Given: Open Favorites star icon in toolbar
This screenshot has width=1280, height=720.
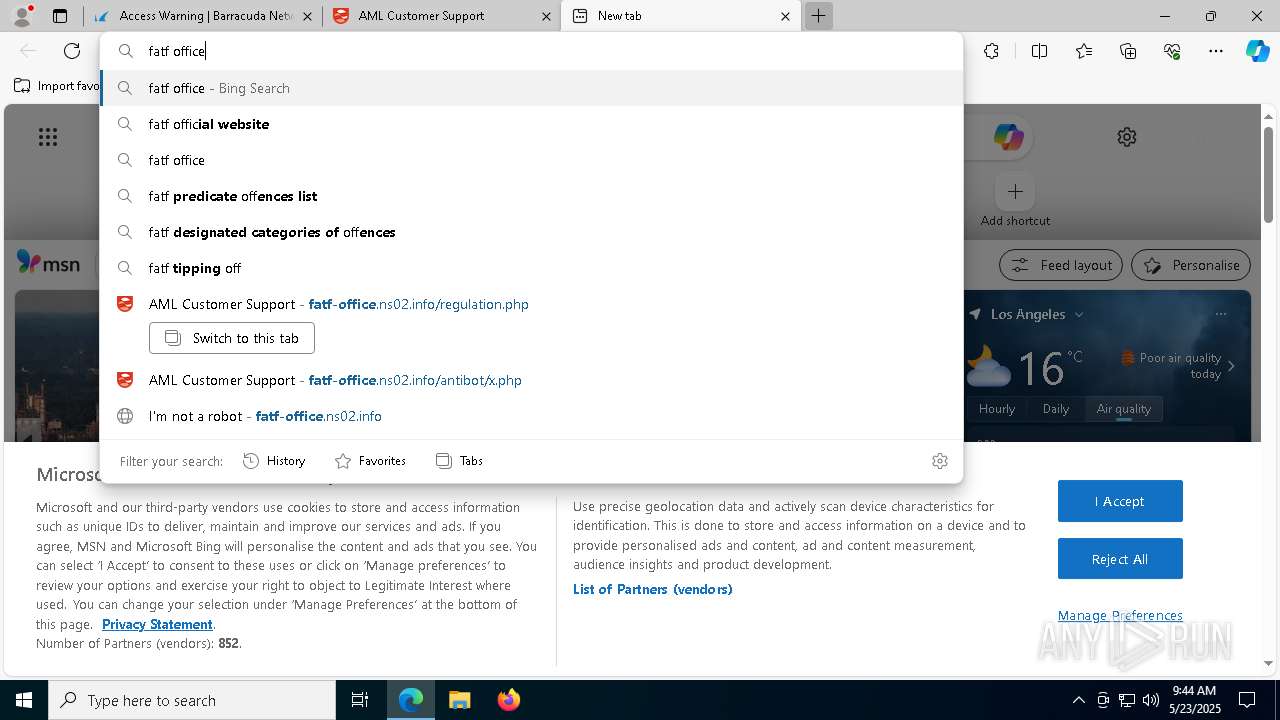Looking at the screenshot, I should click(1084, 51).
